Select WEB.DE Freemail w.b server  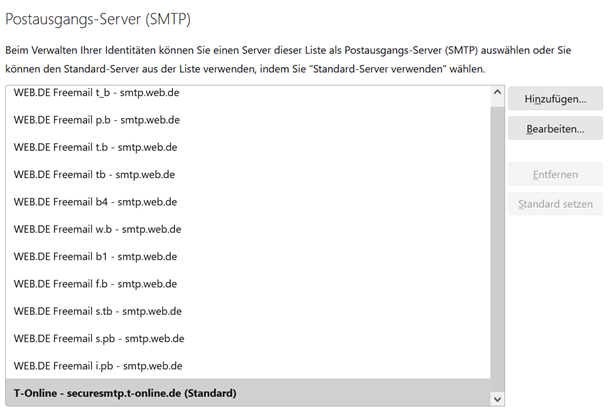[97, 229]
